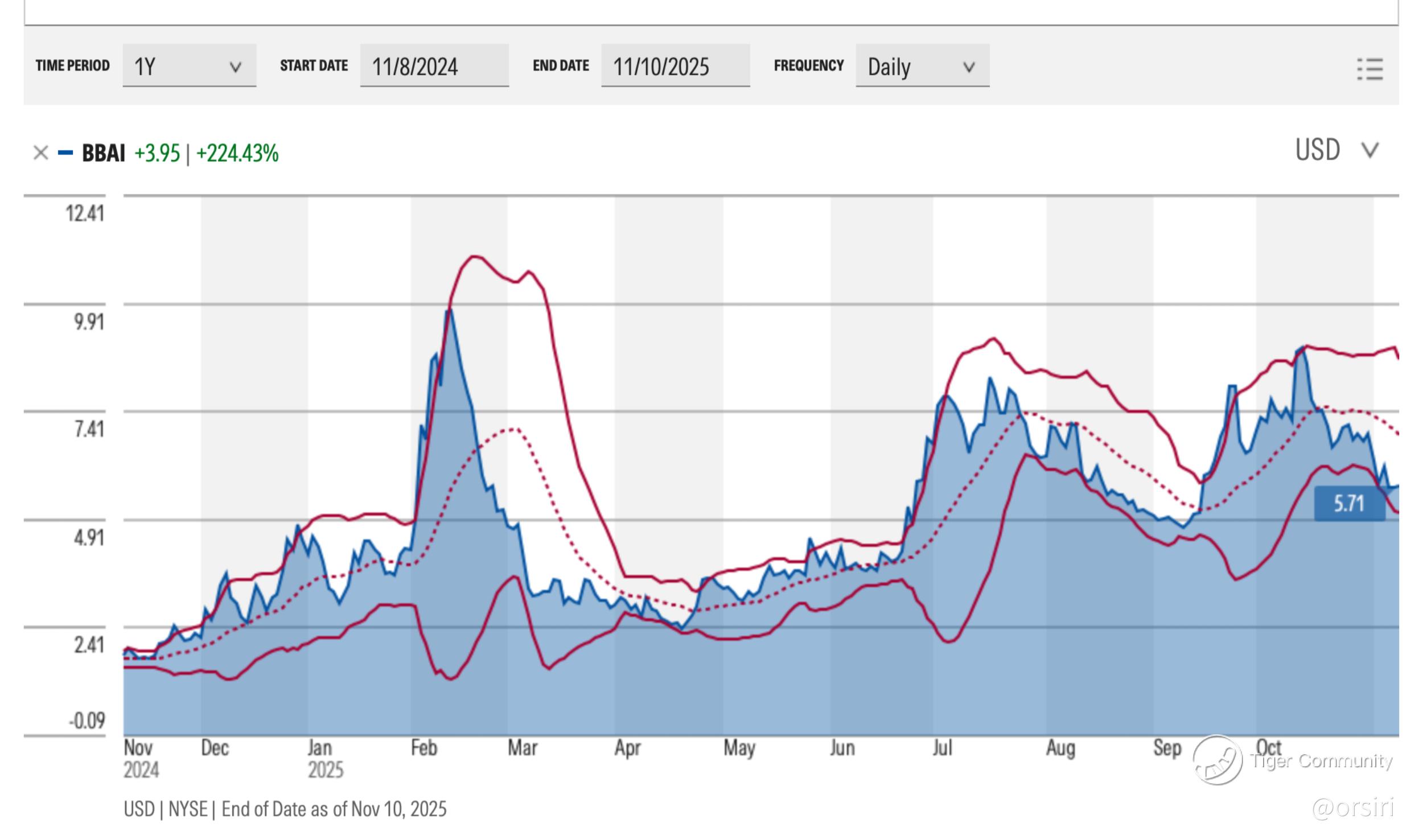Viewport: 1423px width, 840px height.
Task: Click the Start Date field 11/8/2024
Action: 434,66
